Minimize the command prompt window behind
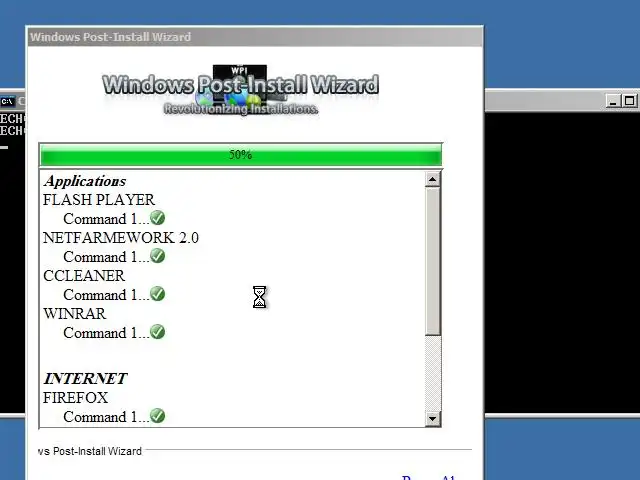 click(612, 101)
